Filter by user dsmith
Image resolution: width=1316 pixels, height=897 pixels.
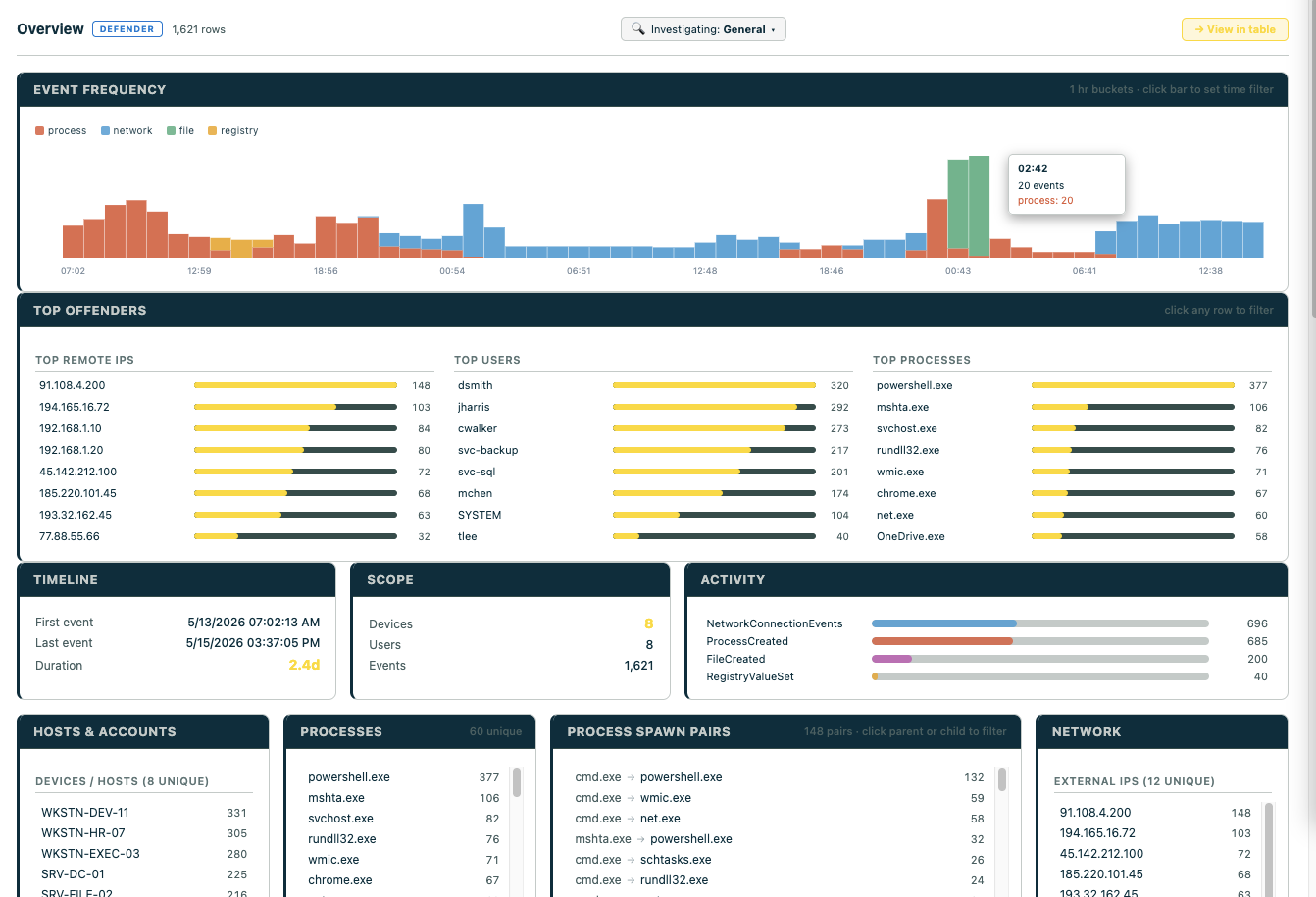(653, 385)
